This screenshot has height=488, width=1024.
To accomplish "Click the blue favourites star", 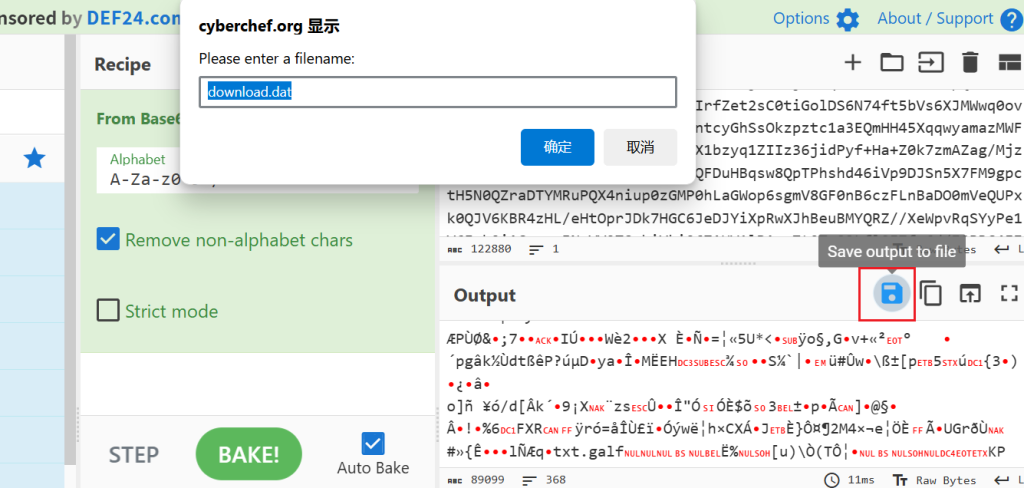I will coord(35,157).
